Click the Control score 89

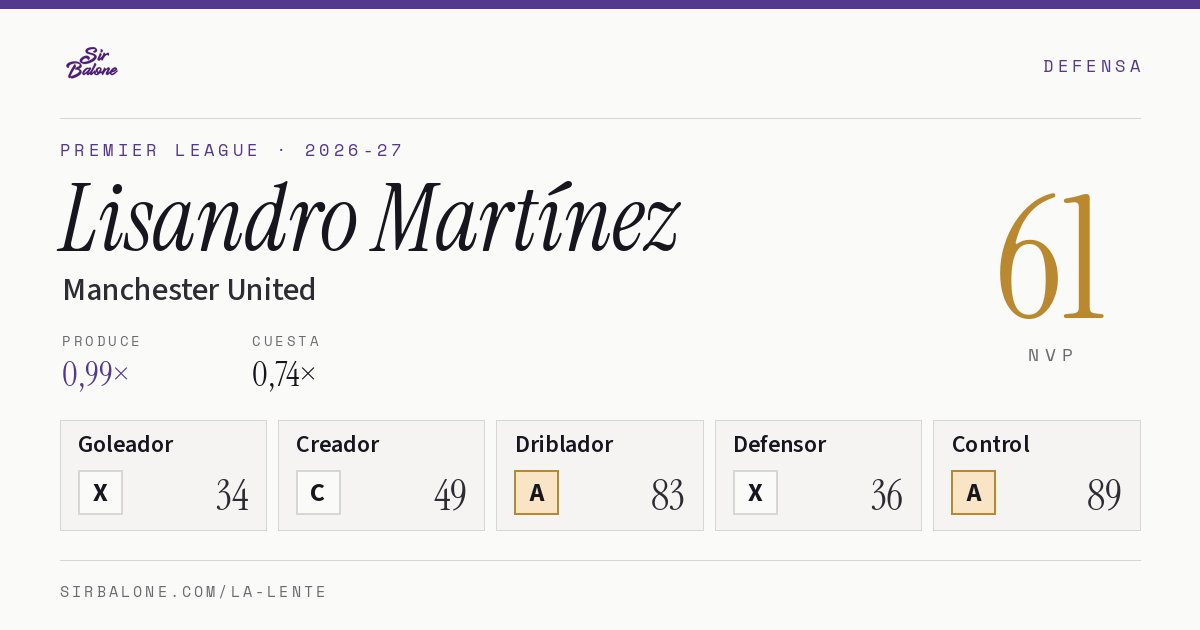pos(1104,495)
